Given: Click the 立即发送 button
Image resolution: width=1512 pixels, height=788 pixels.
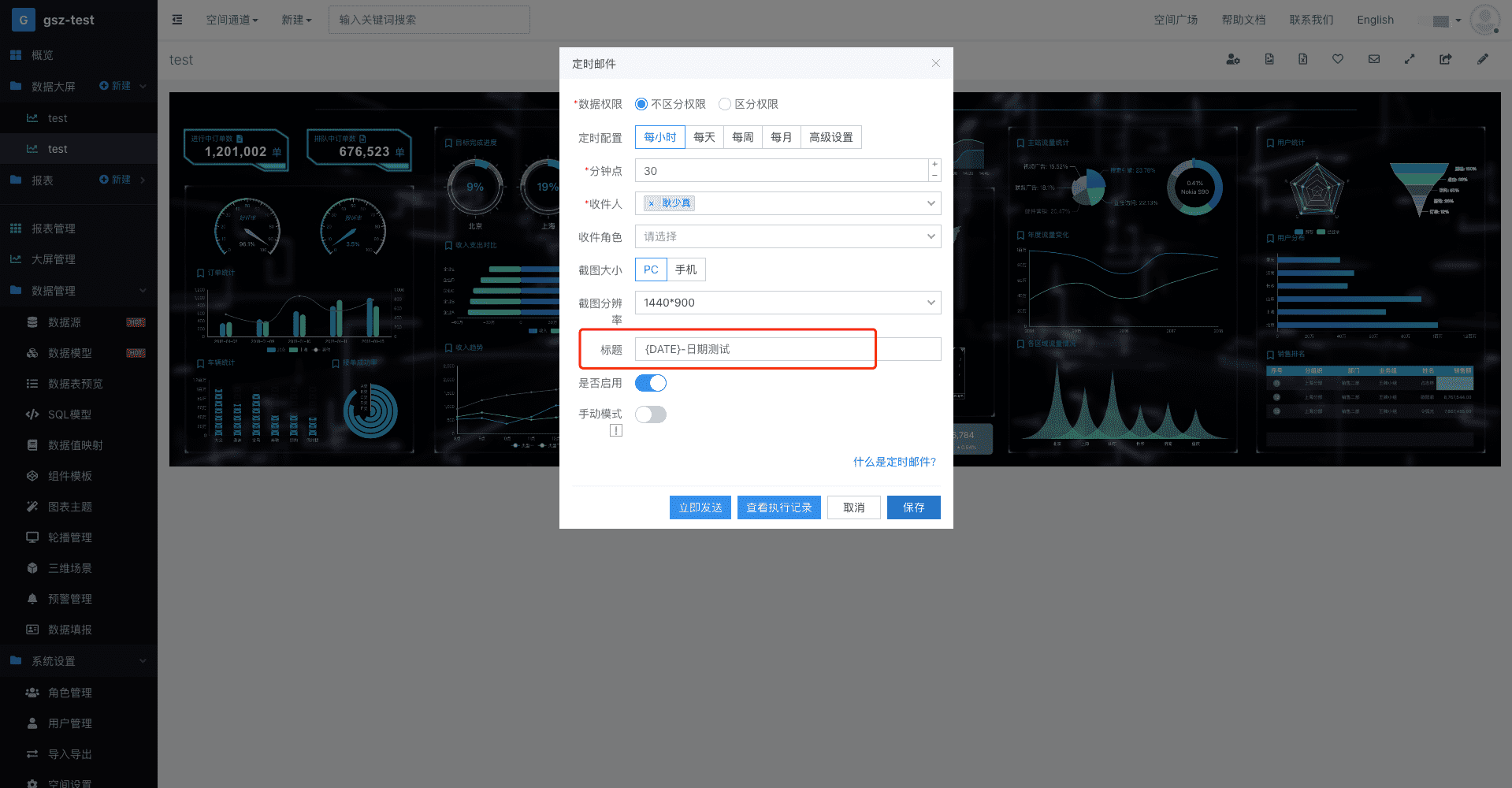Looking at the screenshot, I should [x=700, y=507].
